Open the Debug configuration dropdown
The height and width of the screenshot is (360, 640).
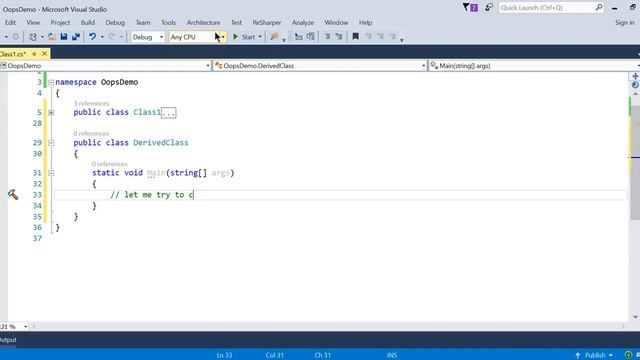(x=147, y=37)
